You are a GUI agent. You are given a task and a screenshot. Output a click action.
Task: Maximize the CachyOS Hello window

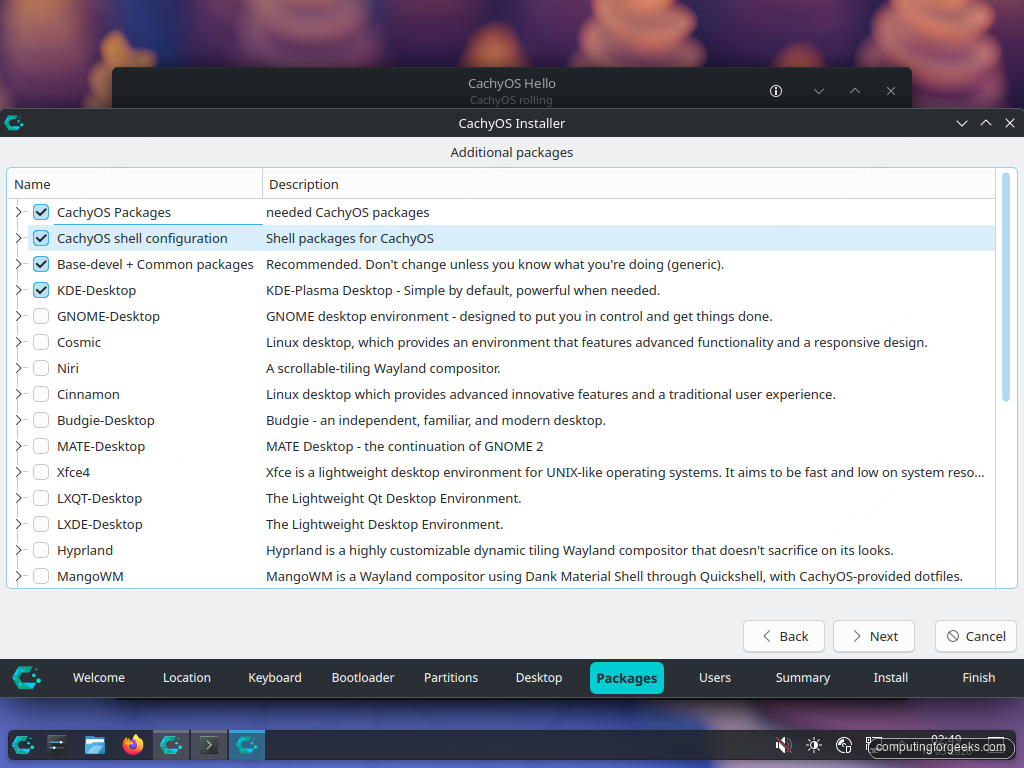(x=855, y=91)
